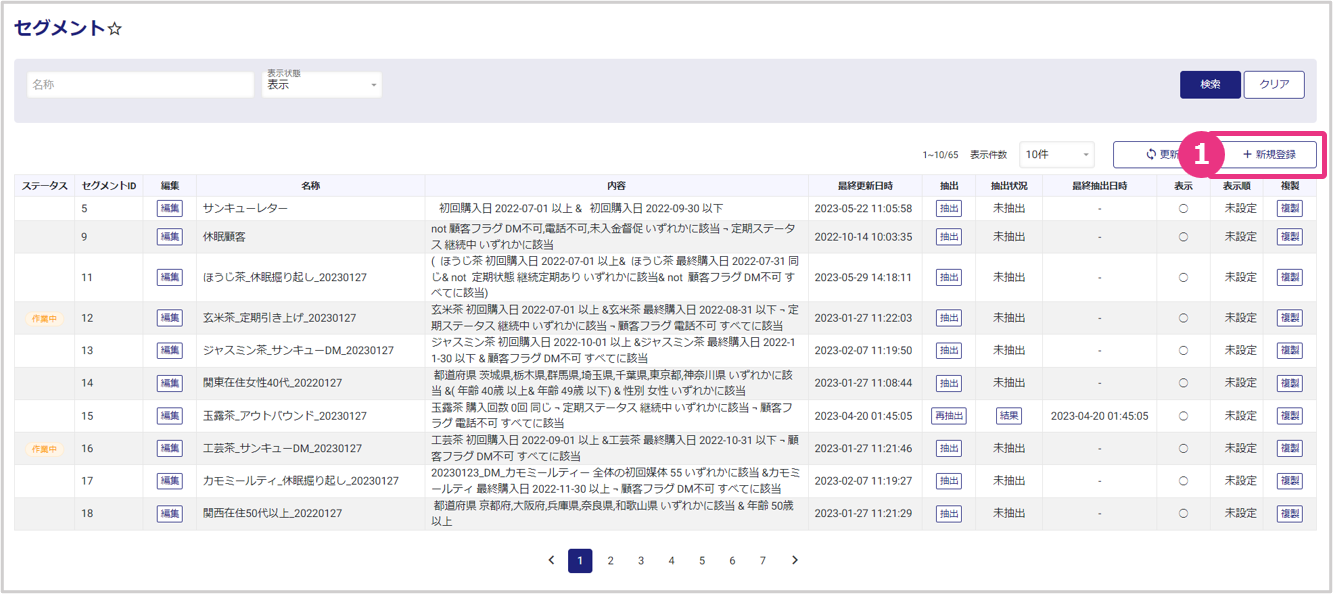Click 複製 for segment ID 12
Viewport: 1333px width, 594px height.
pos(1290,318)
